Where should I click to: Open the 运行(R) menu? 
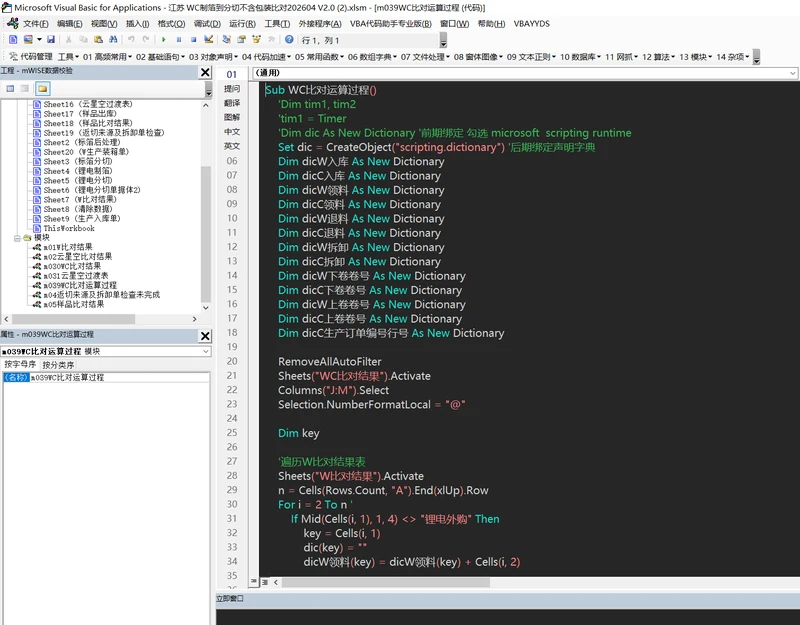pos(242,23)
